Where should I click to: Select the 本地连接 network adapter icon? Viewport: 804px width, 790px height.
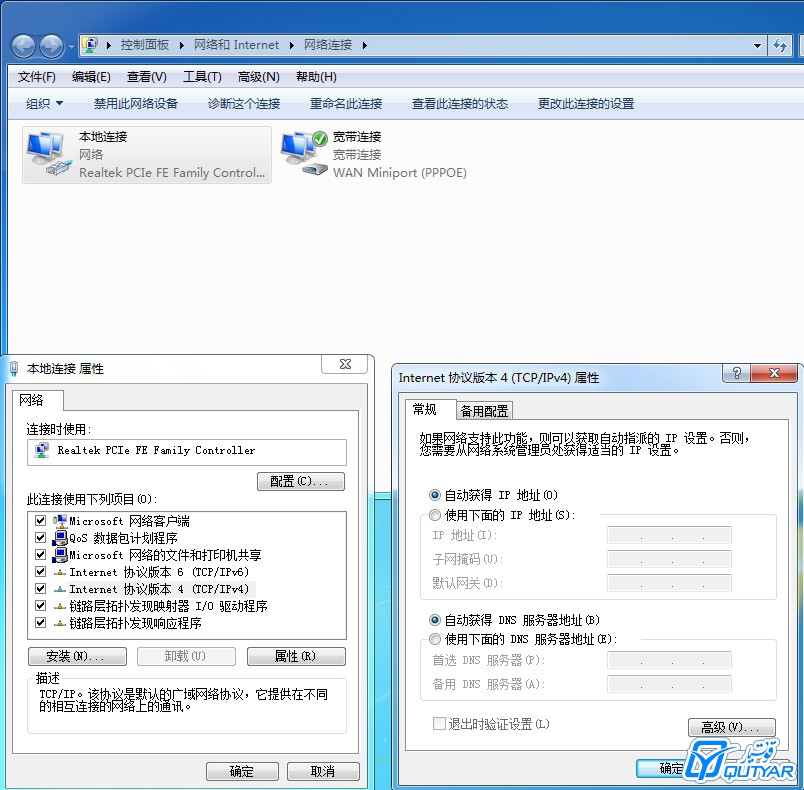(x=48, y=154)
